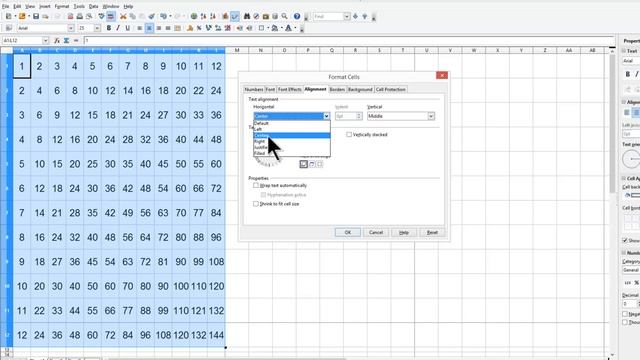Screen dimensions: 640x360
Task: Switch to the Borders tab
Action: coord(337,89)
